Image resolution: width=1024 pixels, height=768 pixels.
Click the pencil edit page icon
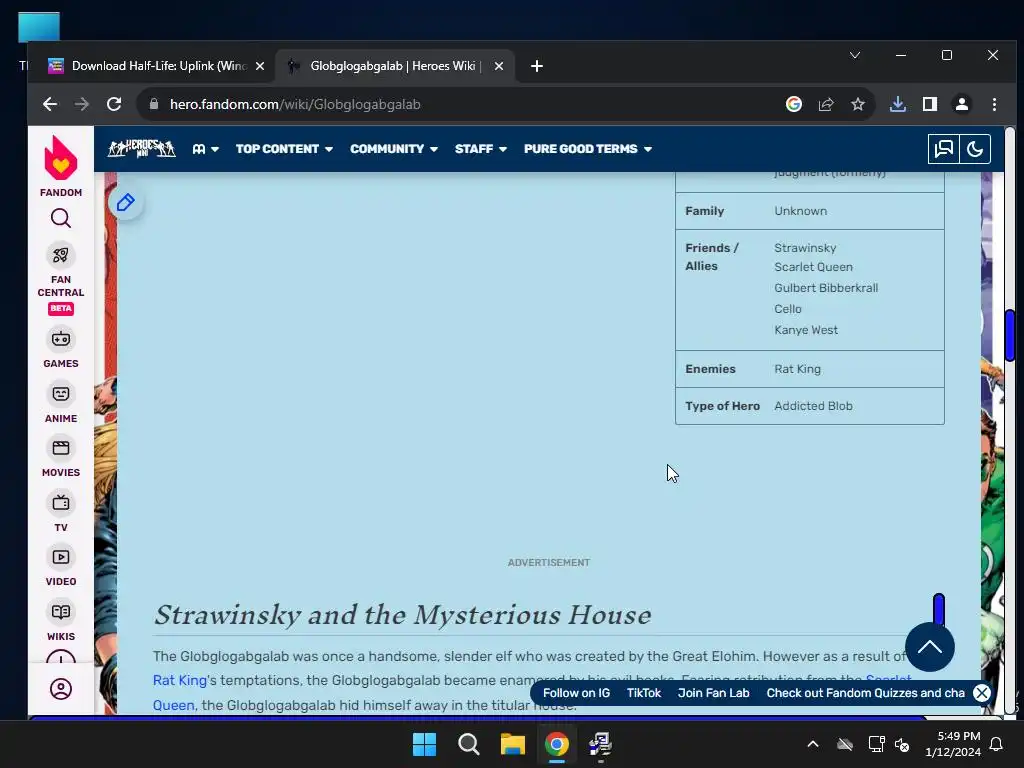[126, 202]
